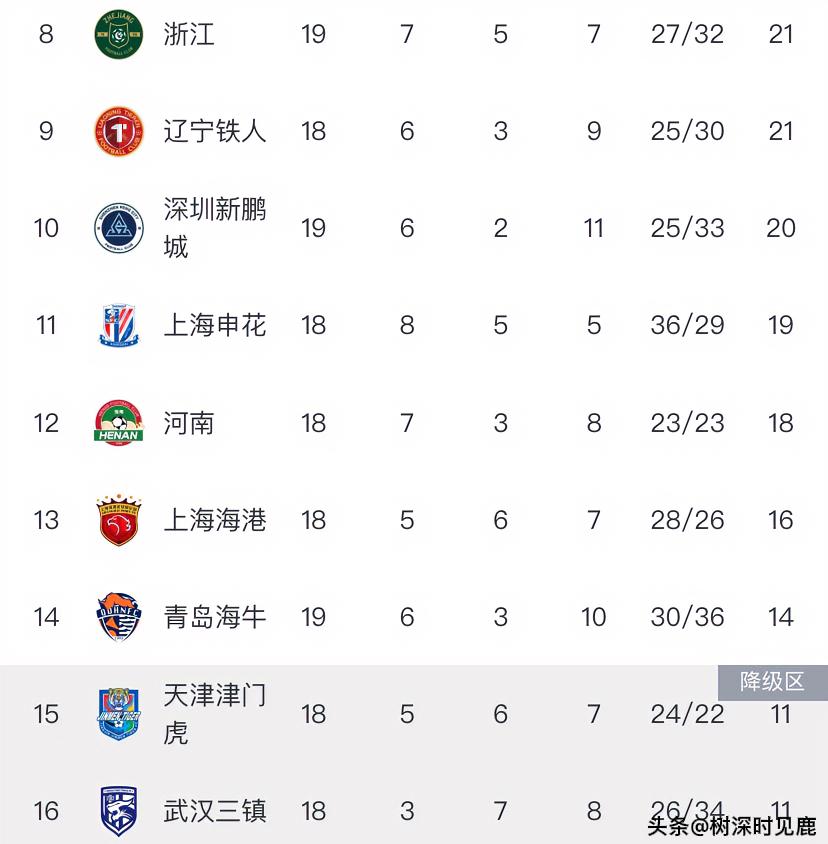This screenshot has height=844, width=828.
Task: Open the Shanghai Shenhua team logo
Action: pos(118,326)
